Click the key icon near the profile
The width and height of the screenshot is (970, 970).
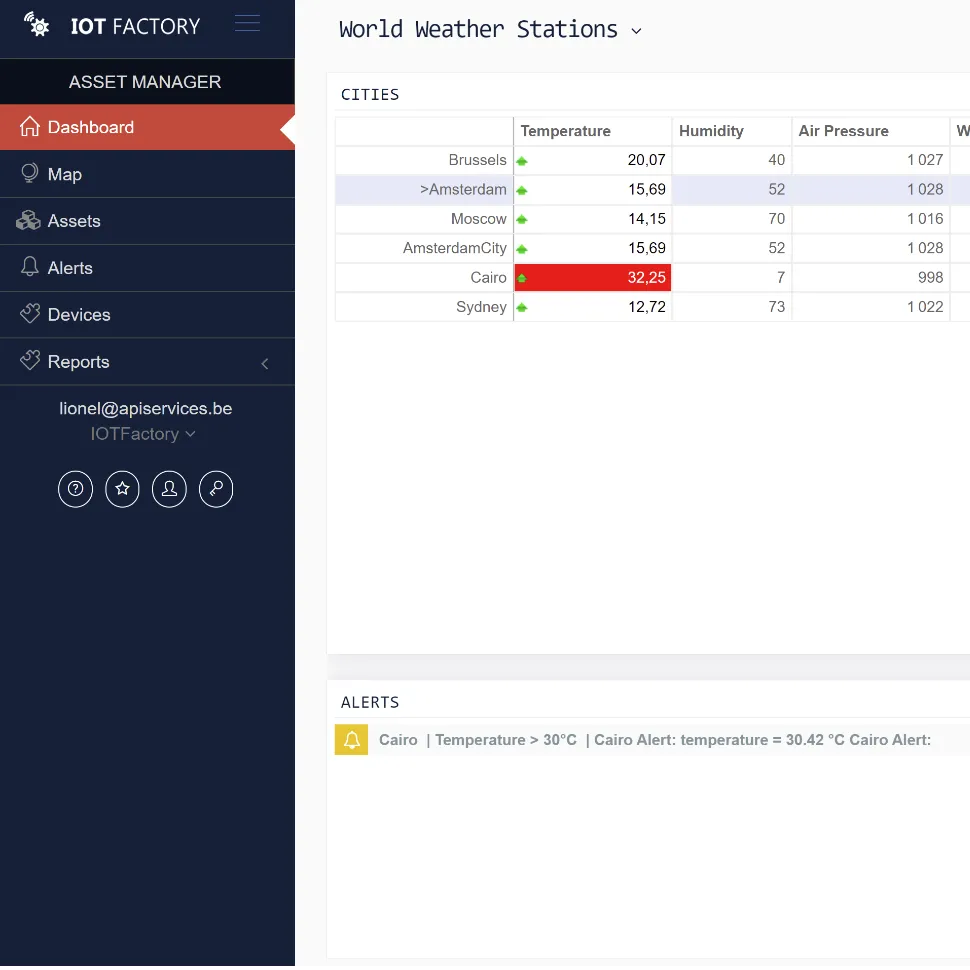[x=216, y=489]
